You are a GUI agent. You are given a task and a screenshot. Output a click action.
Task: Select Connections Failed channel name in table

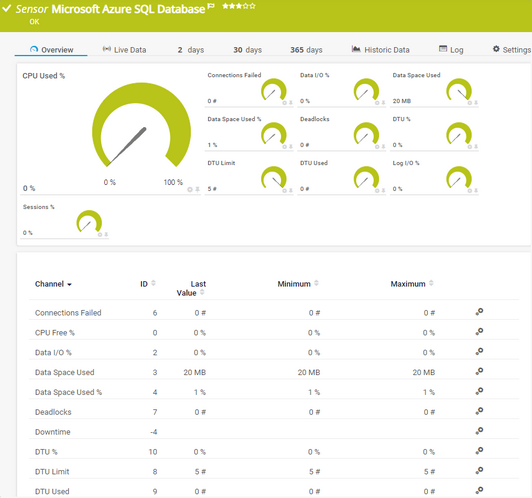(68, 313)
